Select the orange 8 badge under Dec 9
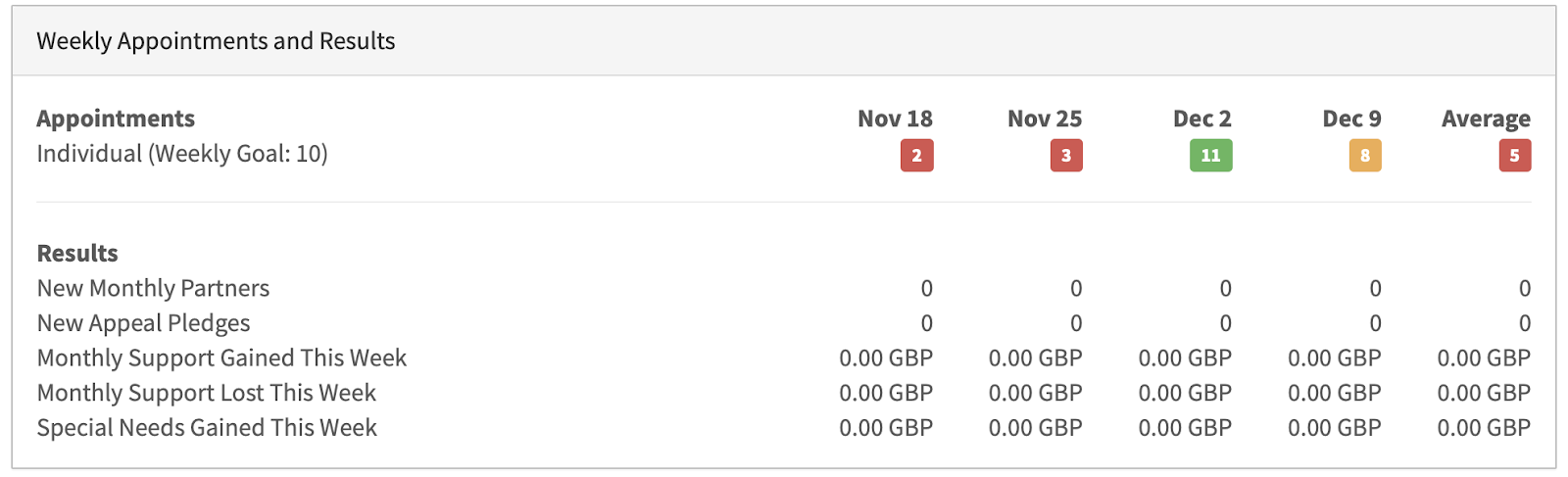The image size is (1568, 477). [1365, 155]
